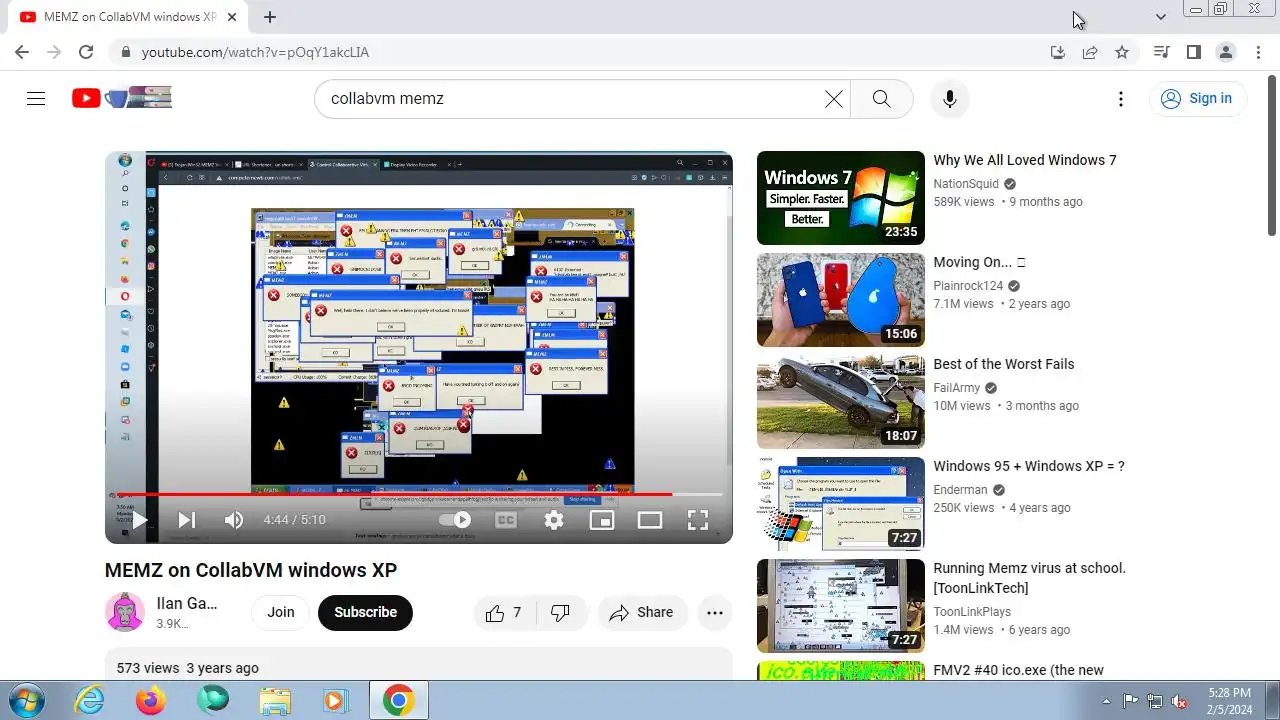Skip to next video
The image size is (1280, 720).
click(x=186, y=520)
